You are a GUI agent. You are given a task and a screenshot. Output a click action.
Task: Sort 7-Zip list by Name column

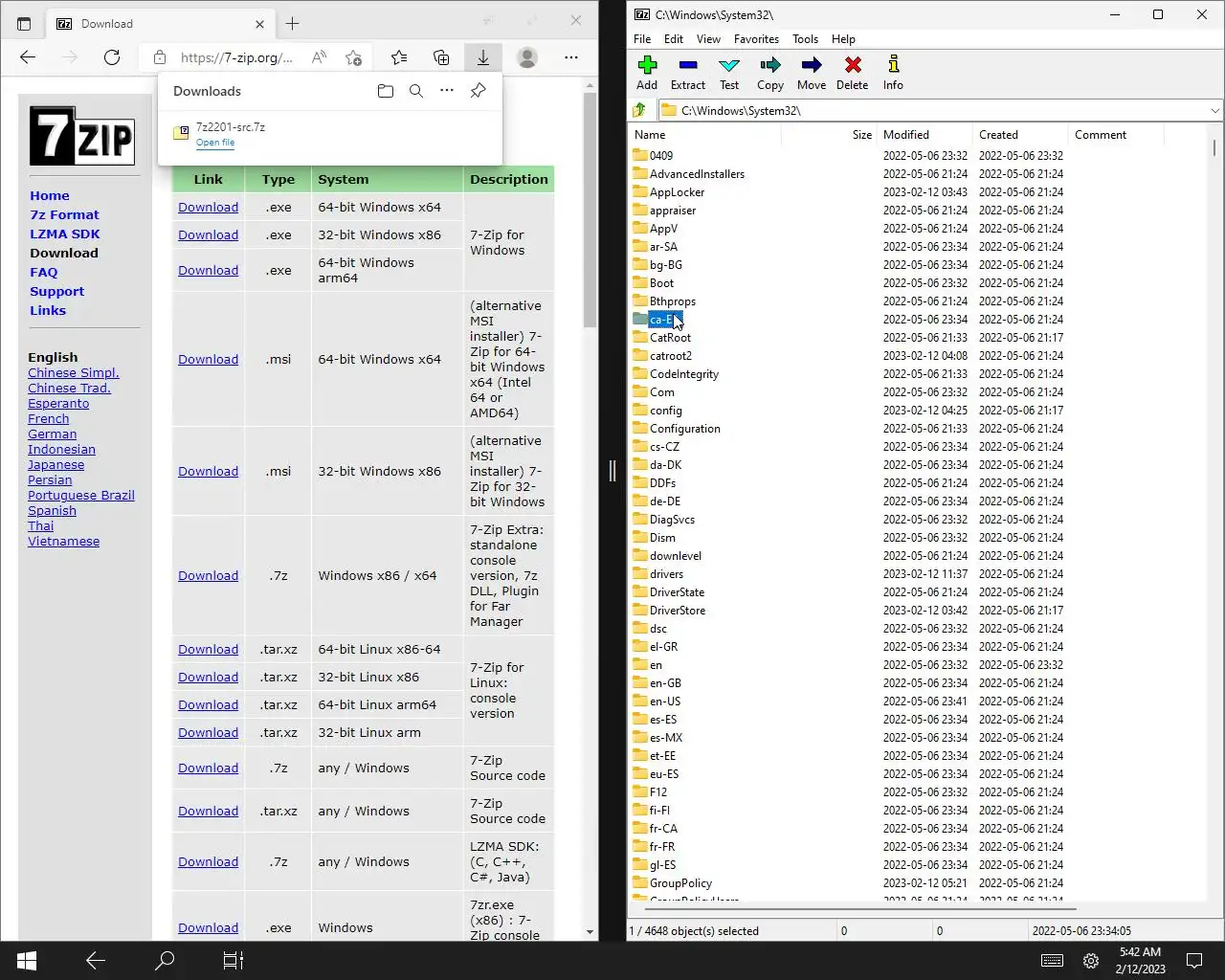(x=704, y=135)
